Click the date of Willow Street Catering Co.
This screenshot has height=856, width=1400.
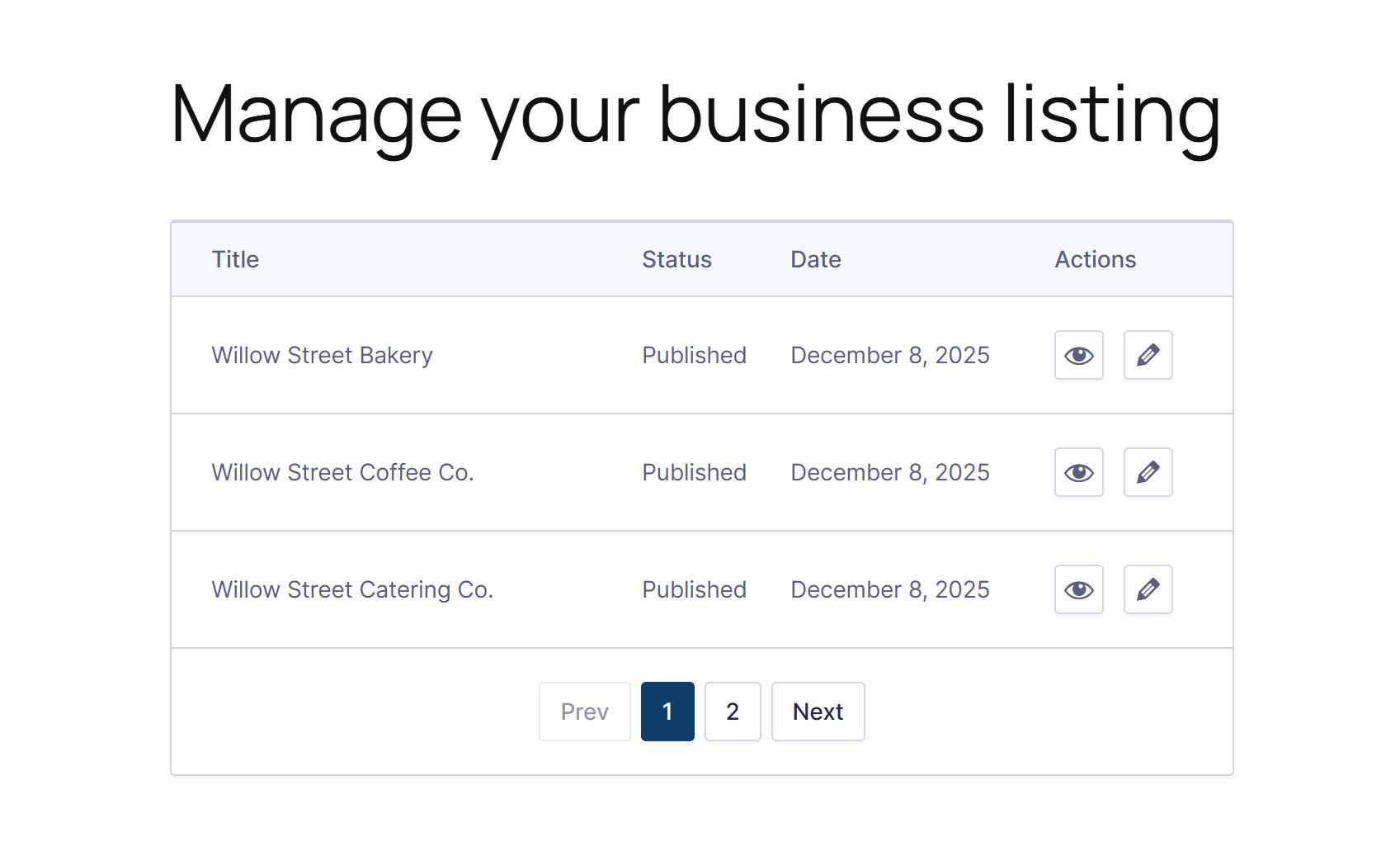889,589
